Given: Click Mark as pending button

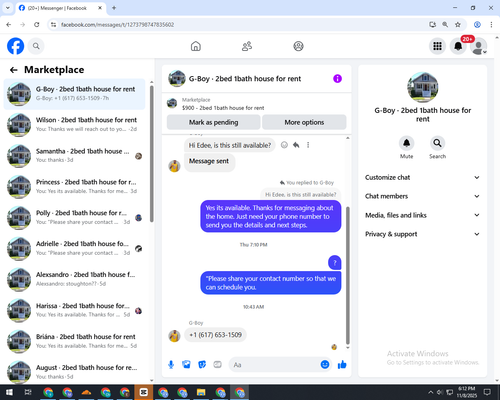Looking at the screenshot, I should click(213, 122).
